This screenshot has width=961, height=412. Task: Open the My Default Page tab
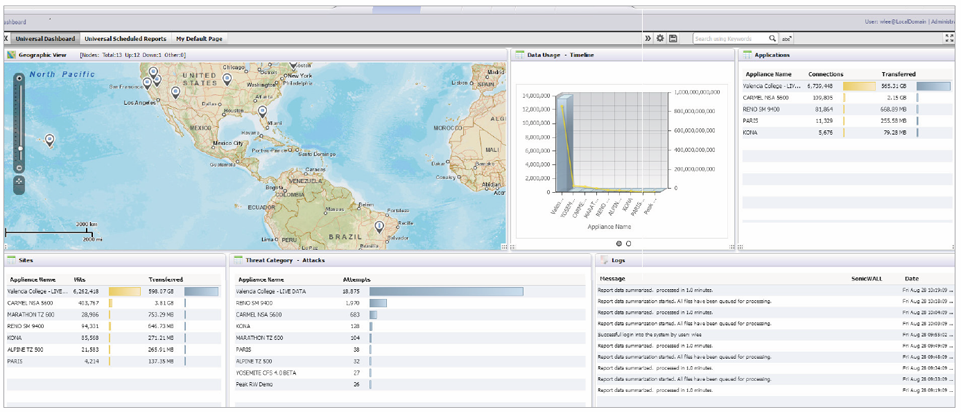point(199,39)
